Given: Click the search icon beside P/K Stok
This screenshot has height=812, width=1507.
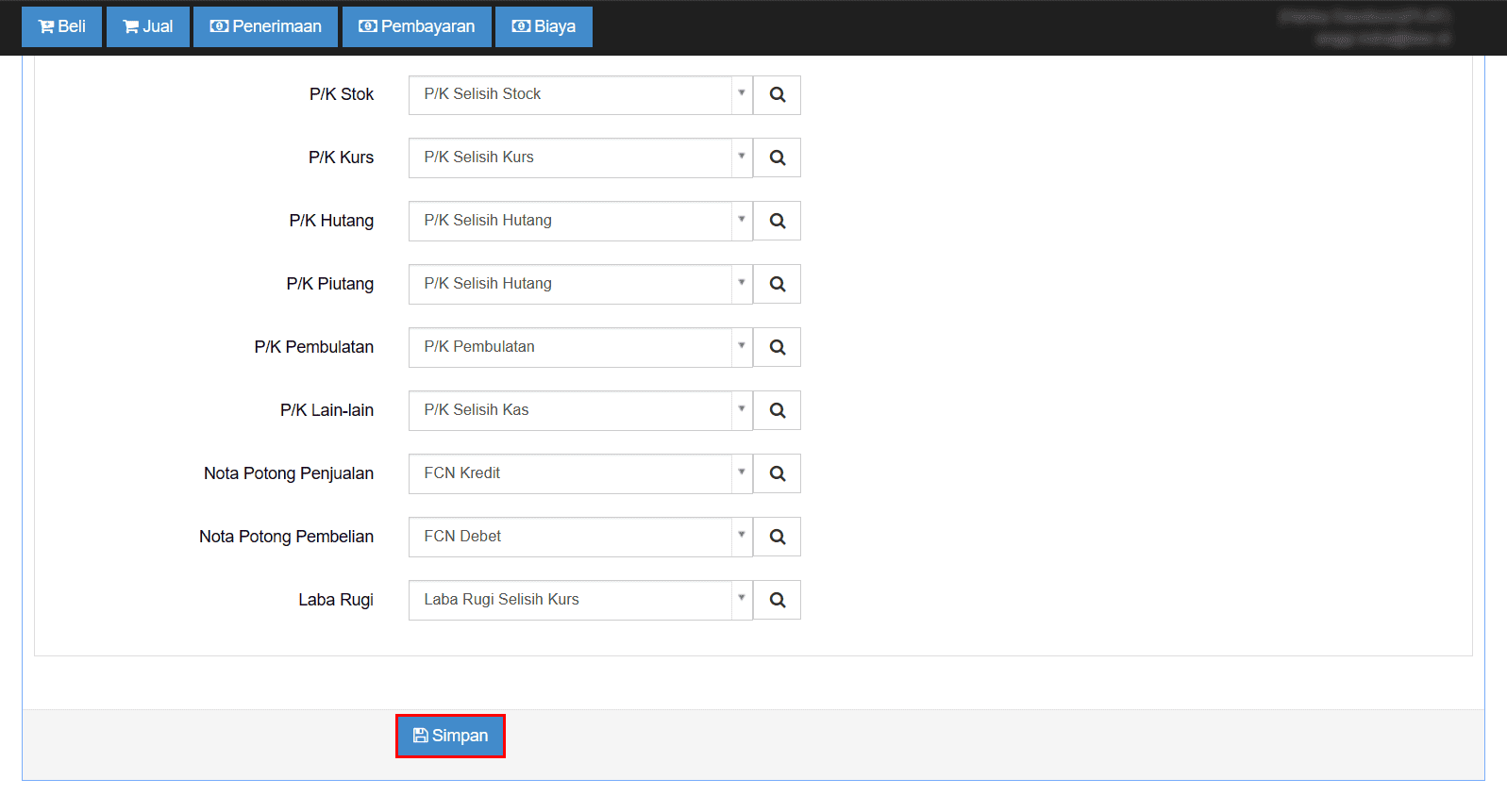Looking at the screenshot, I should [x=777, y=95].
